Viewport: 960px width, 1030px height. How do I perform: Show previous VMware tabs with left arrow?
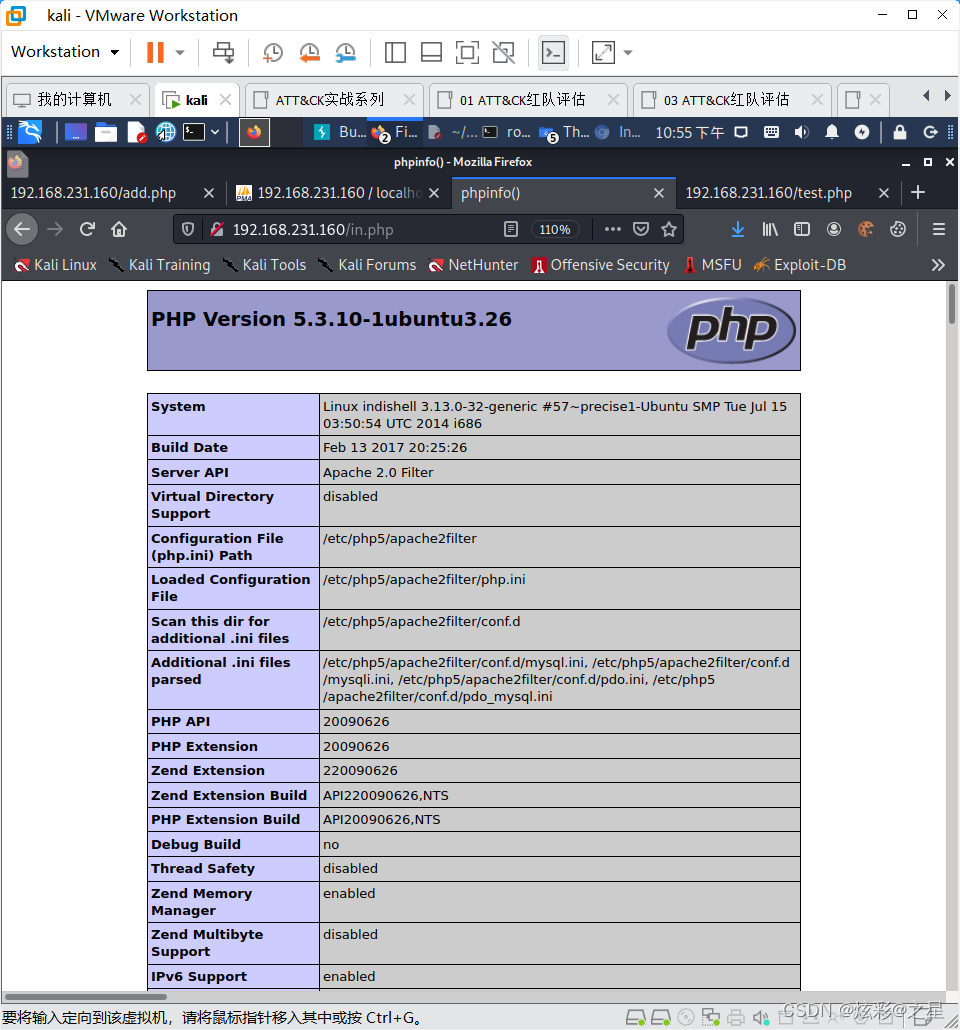[926, 96]
